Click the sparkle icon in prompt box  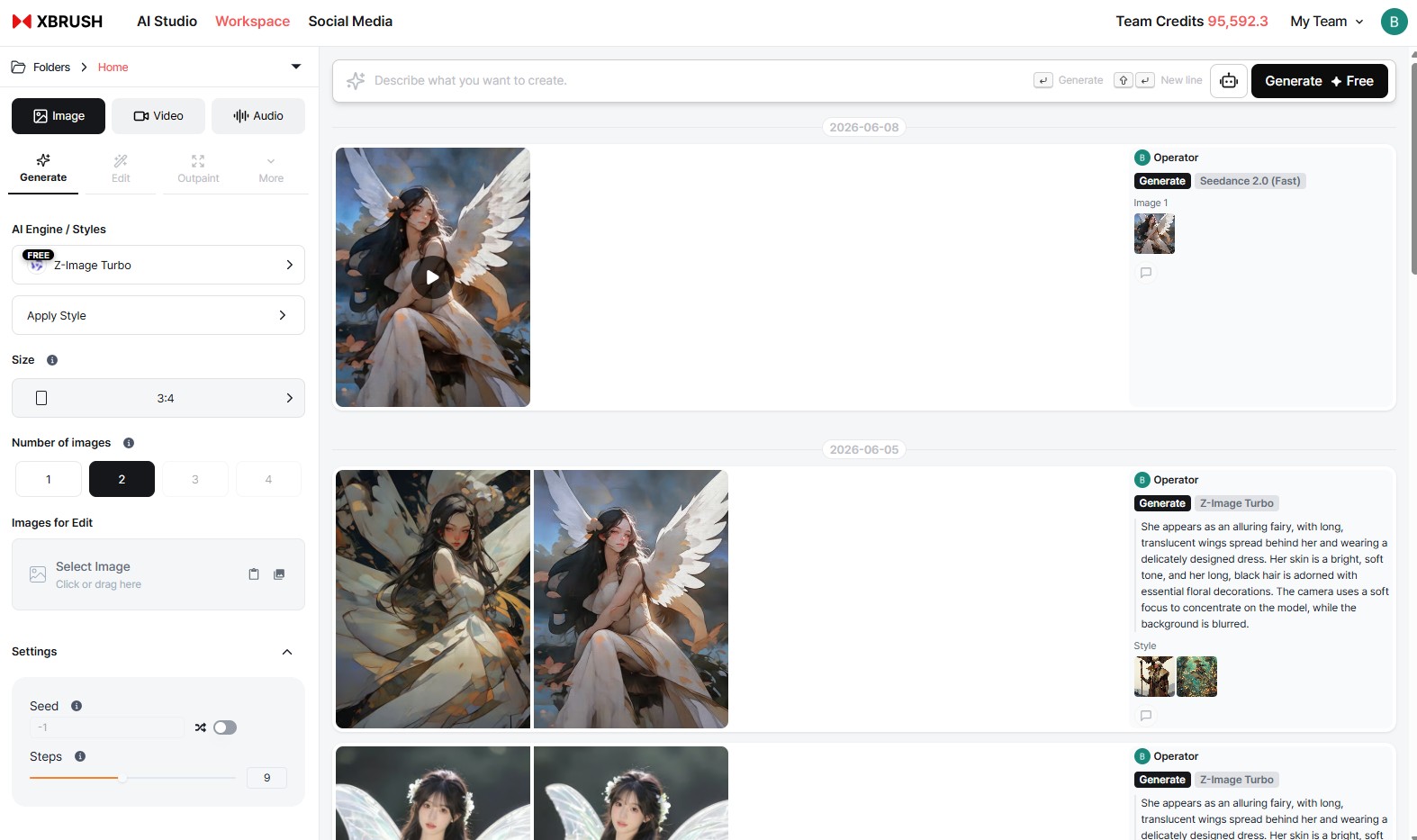(356, 81)
